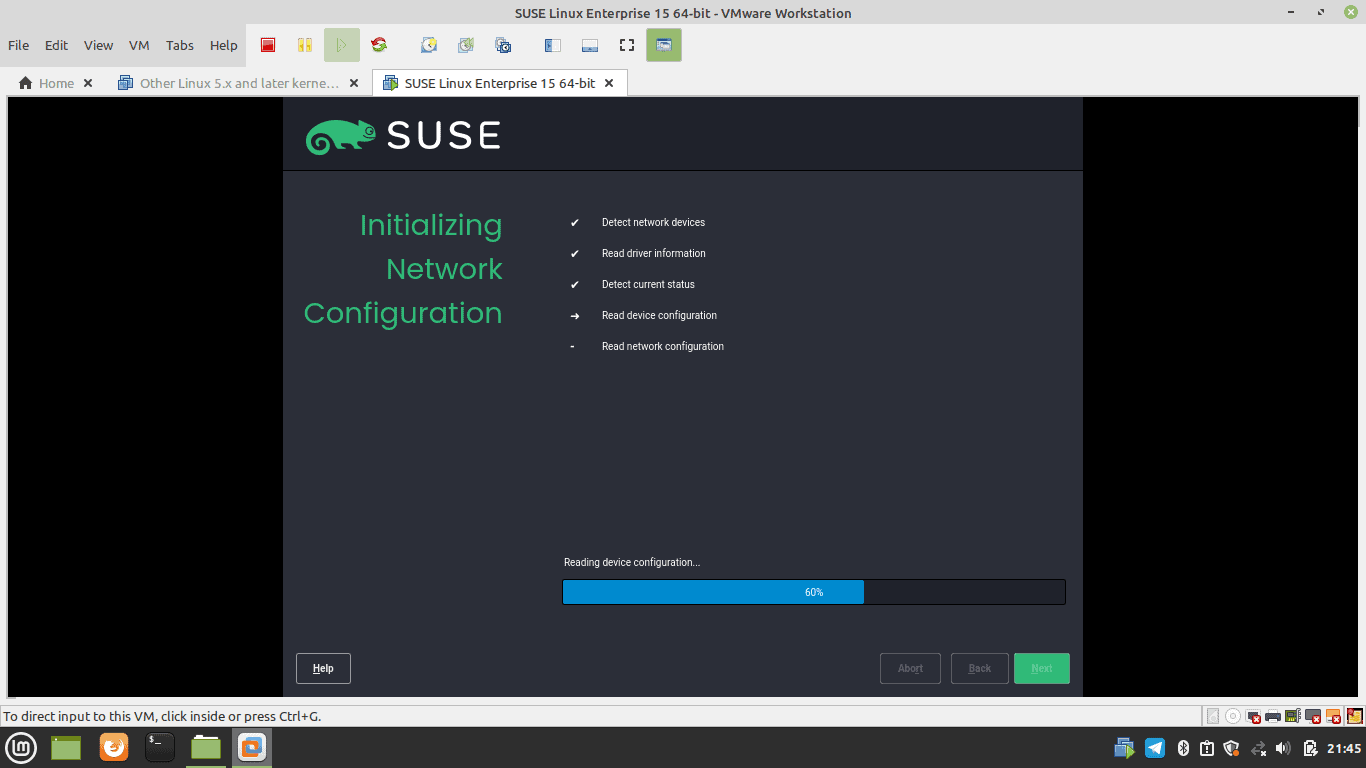The height and width of the screenshot is (768, 1366).
Task: Suspend the VM with the yellow pause icon
Action: pyautogui.click(x=304, y=45)
